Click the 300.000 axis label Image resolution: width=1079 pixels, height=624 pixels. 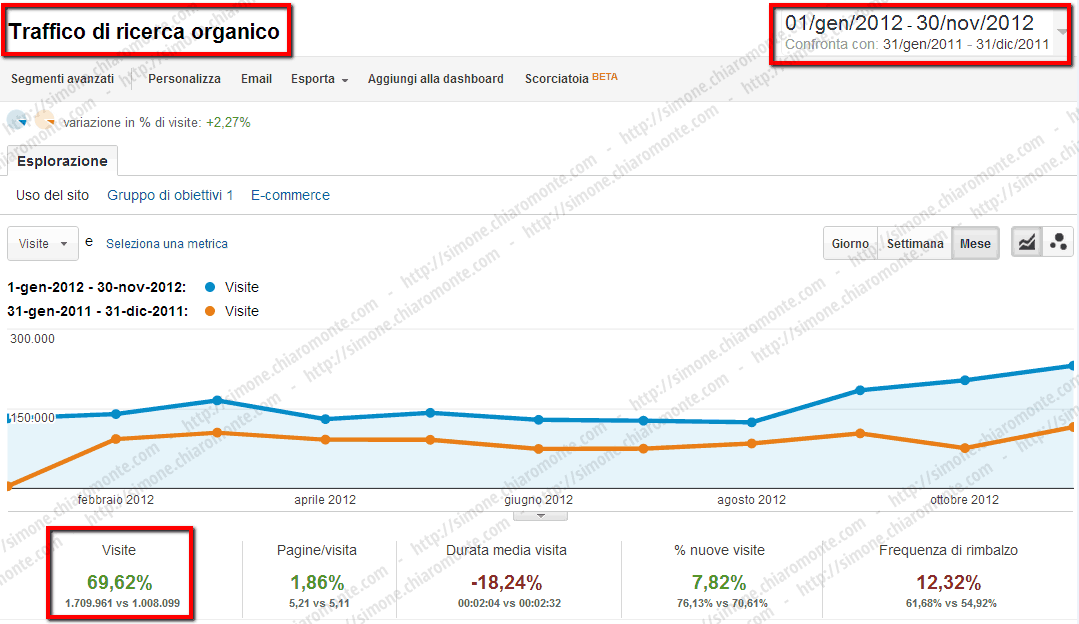point(32,338)
